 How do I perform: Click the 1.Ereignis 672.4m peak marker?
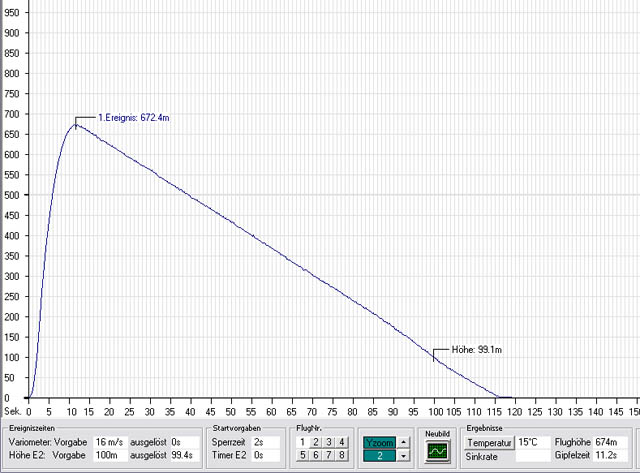tap(76, 124)
